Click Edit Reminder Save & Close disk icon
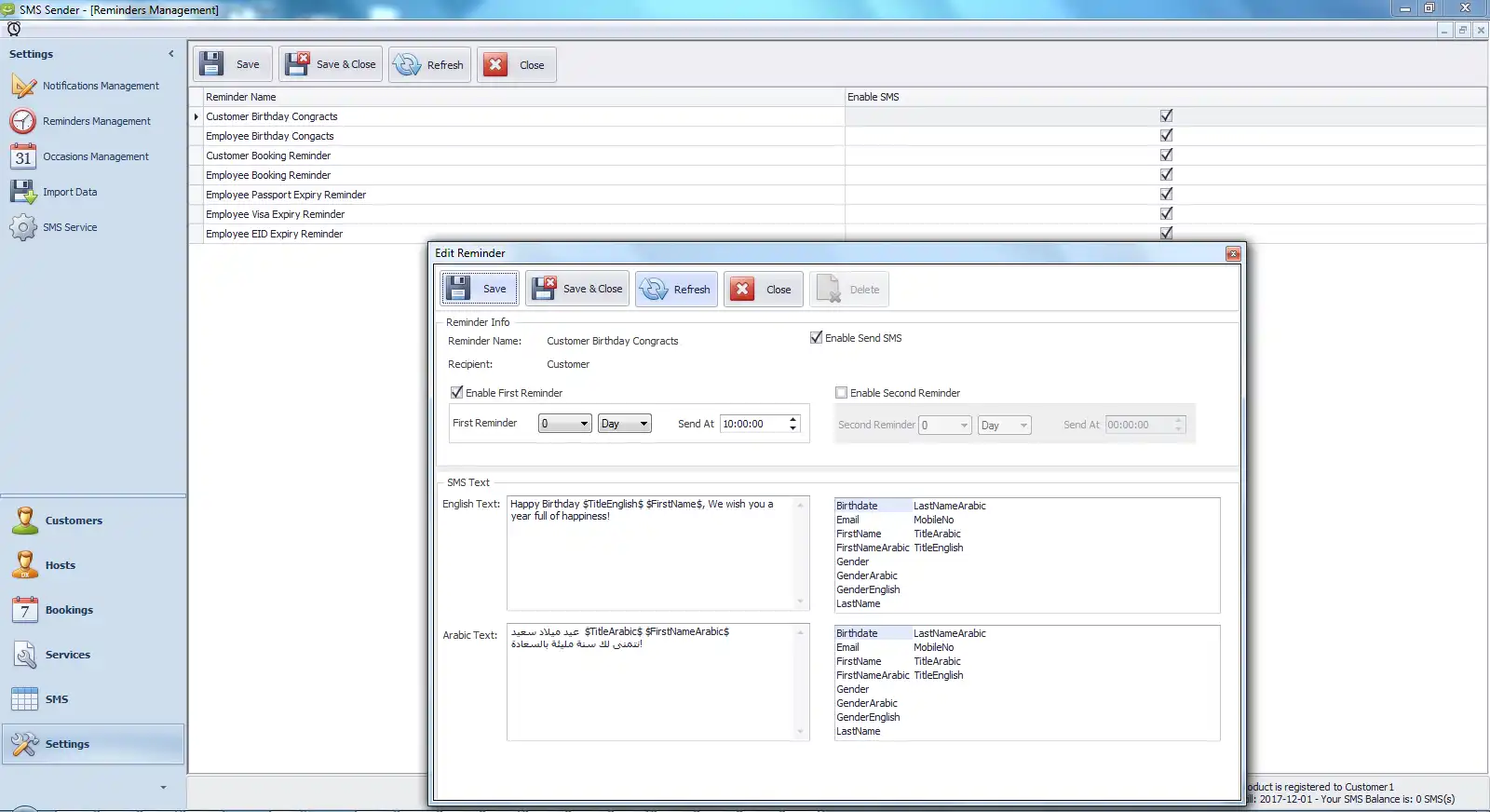This screenshot has height=812, width=1490. coord(544,289)
